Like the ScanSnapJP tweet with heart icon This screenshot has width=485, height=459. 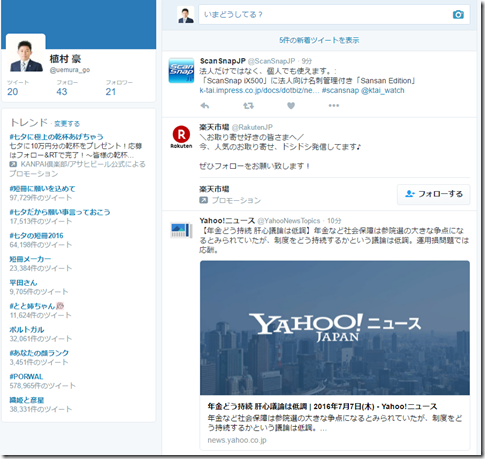(291, 106)
